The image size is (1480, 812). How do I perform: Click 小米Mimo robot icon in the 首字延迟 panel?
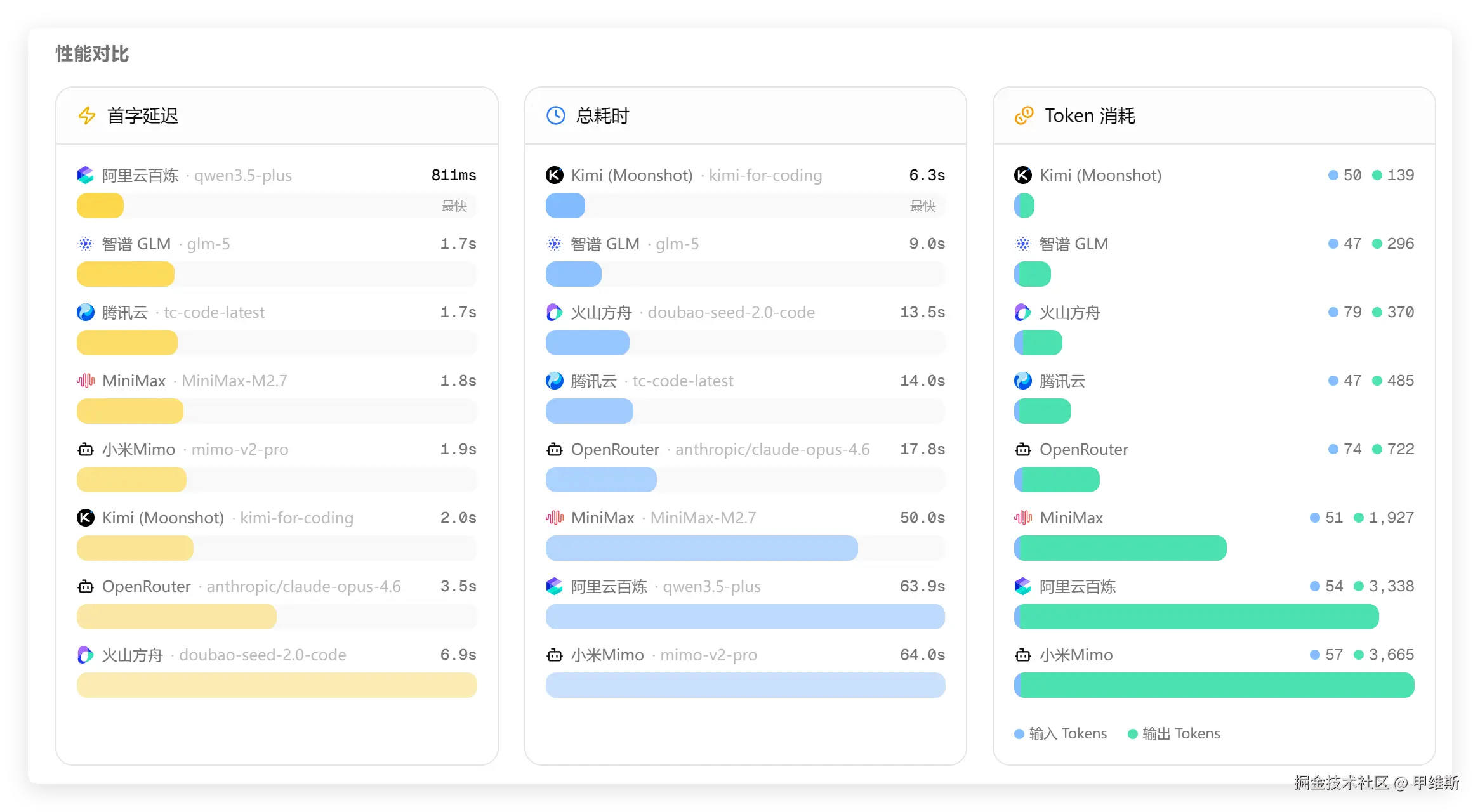[x=86, y=449]
